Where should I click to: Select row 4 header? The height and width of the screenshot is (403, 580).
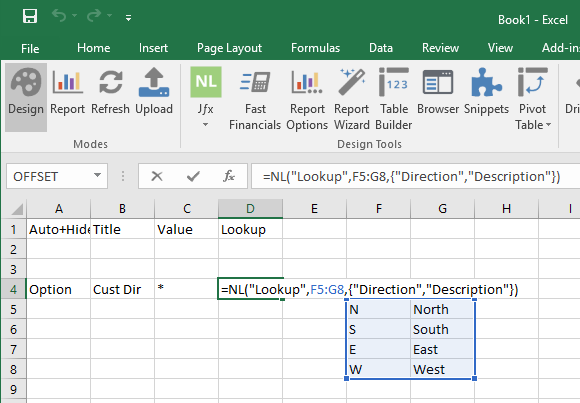pyautogui.click(x=13, y=289)
